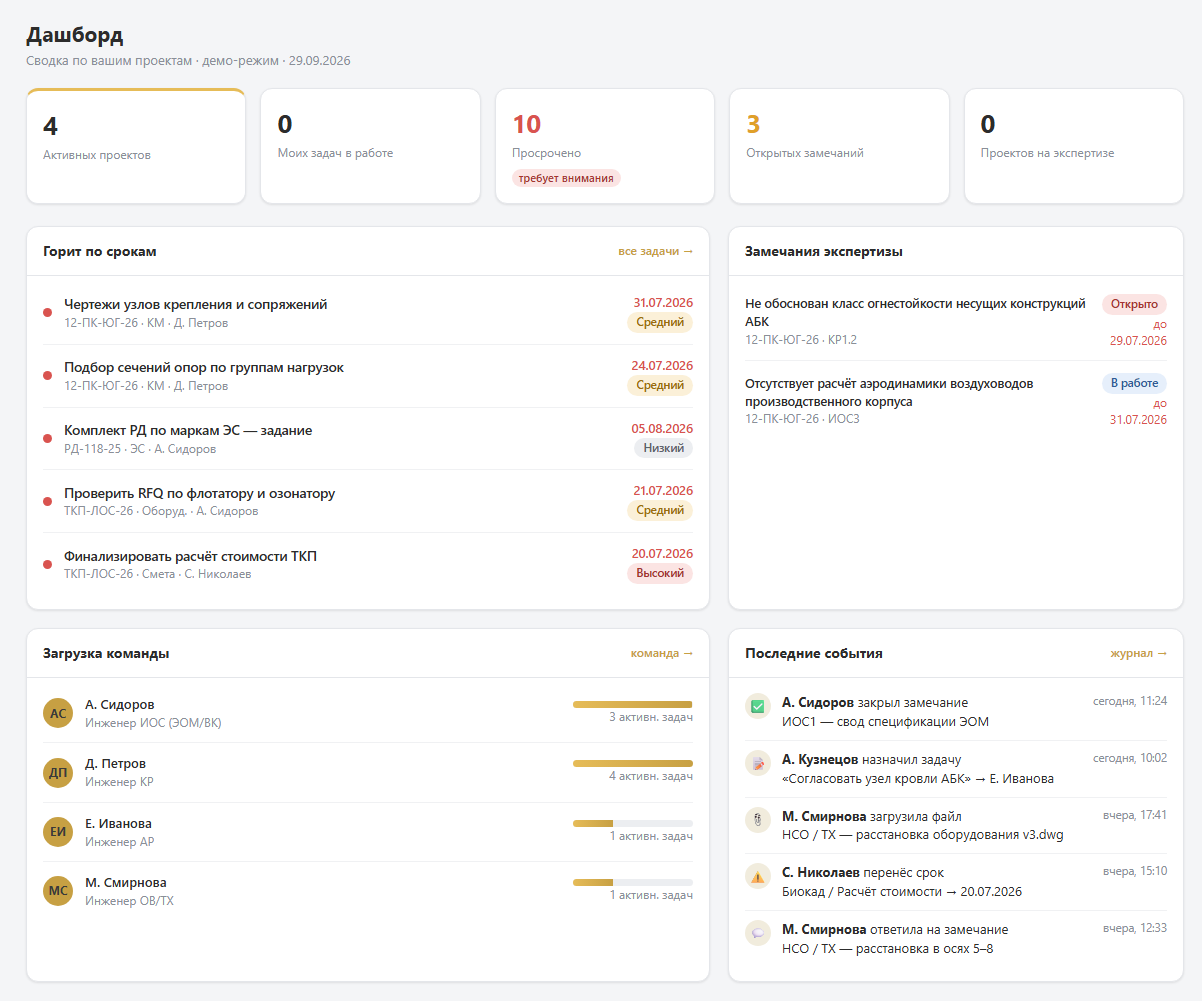
Task: Click the due date '20.07.2026' in the task list
Action: [662, 554]
